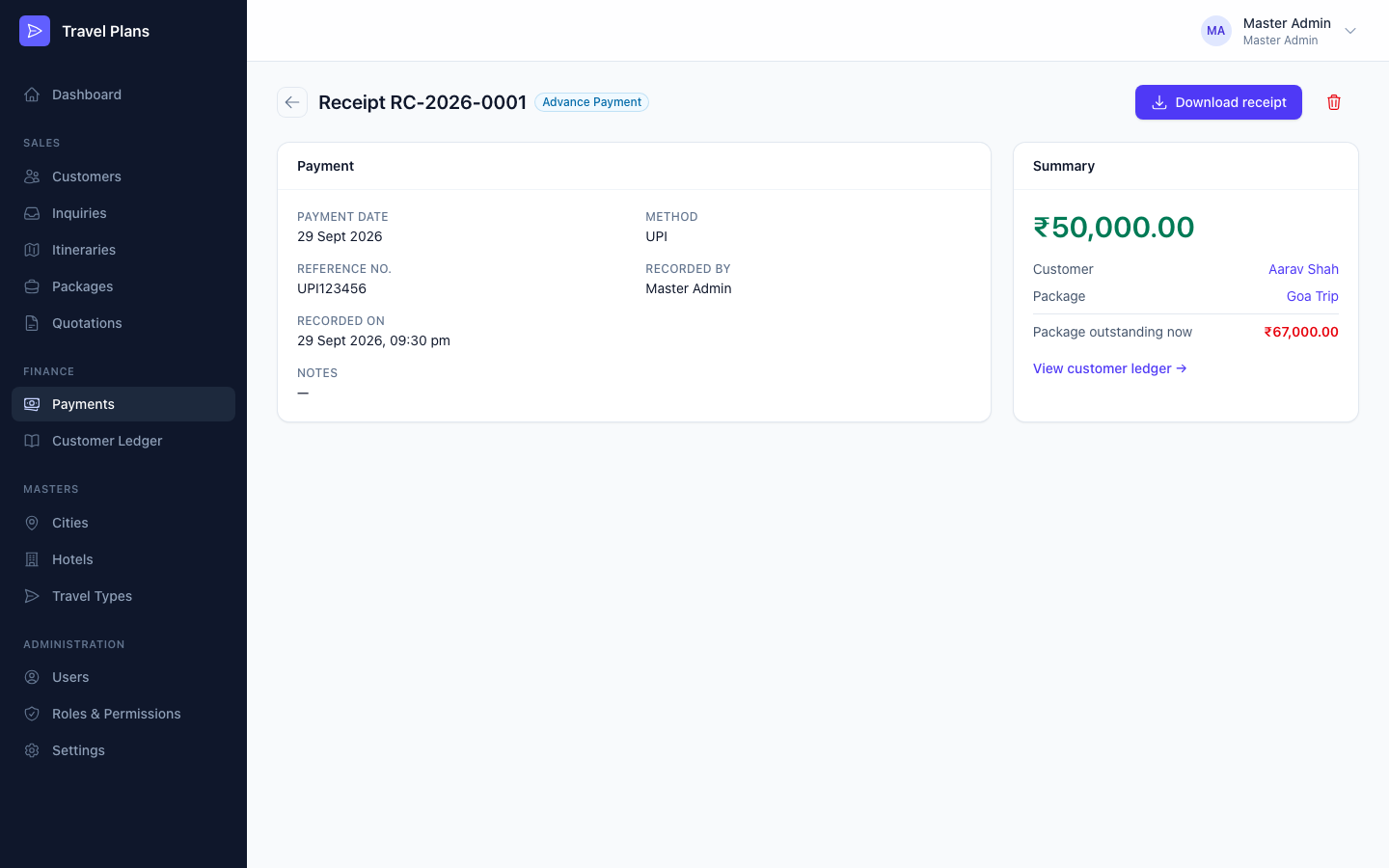Select Quotations in the sidebar
Screen dimensions: 1389x868
click(x=123, y=323)
